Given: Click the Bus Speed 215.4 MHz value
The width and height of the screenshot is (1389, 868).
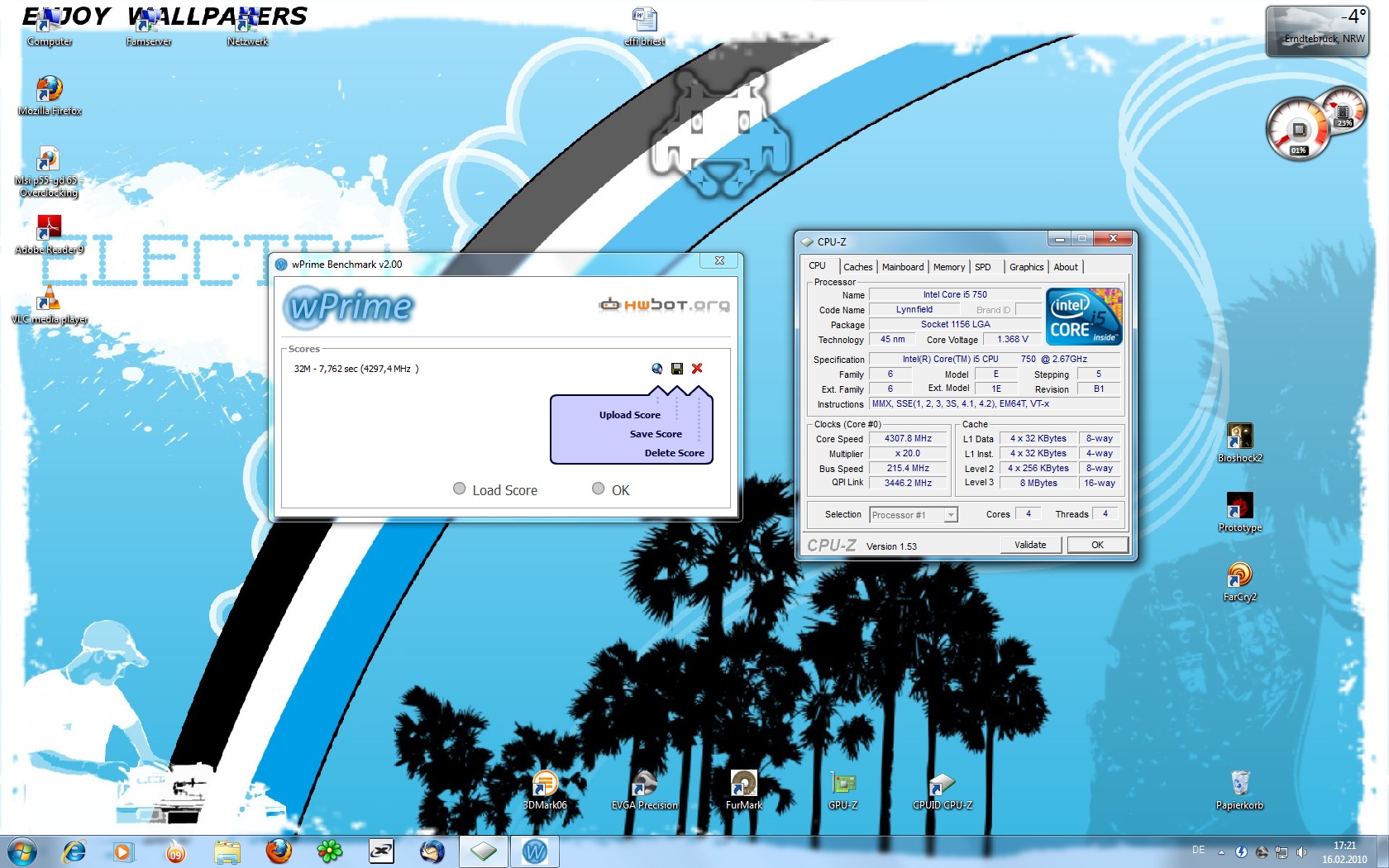Looking at the screenshot, I should [x=908, y=468].
